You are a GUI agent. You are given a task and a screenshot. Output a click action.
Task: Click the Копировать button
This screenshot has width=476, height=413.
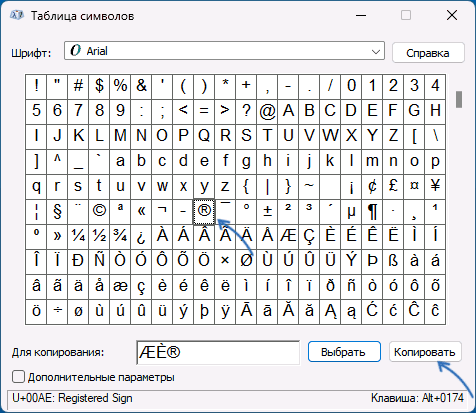[425, 352]
